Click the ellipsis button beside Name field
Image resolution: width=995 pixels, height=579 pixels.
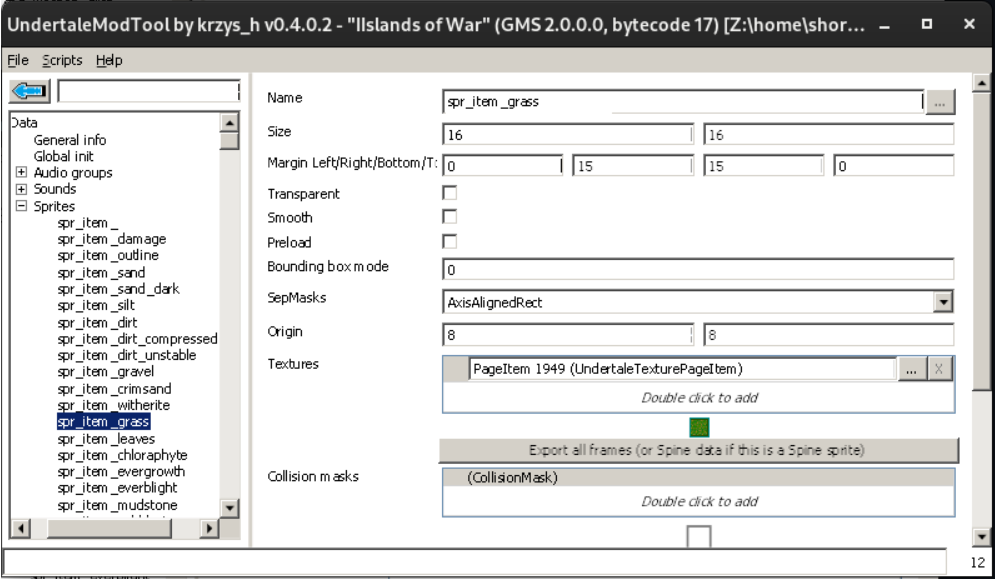940,102
